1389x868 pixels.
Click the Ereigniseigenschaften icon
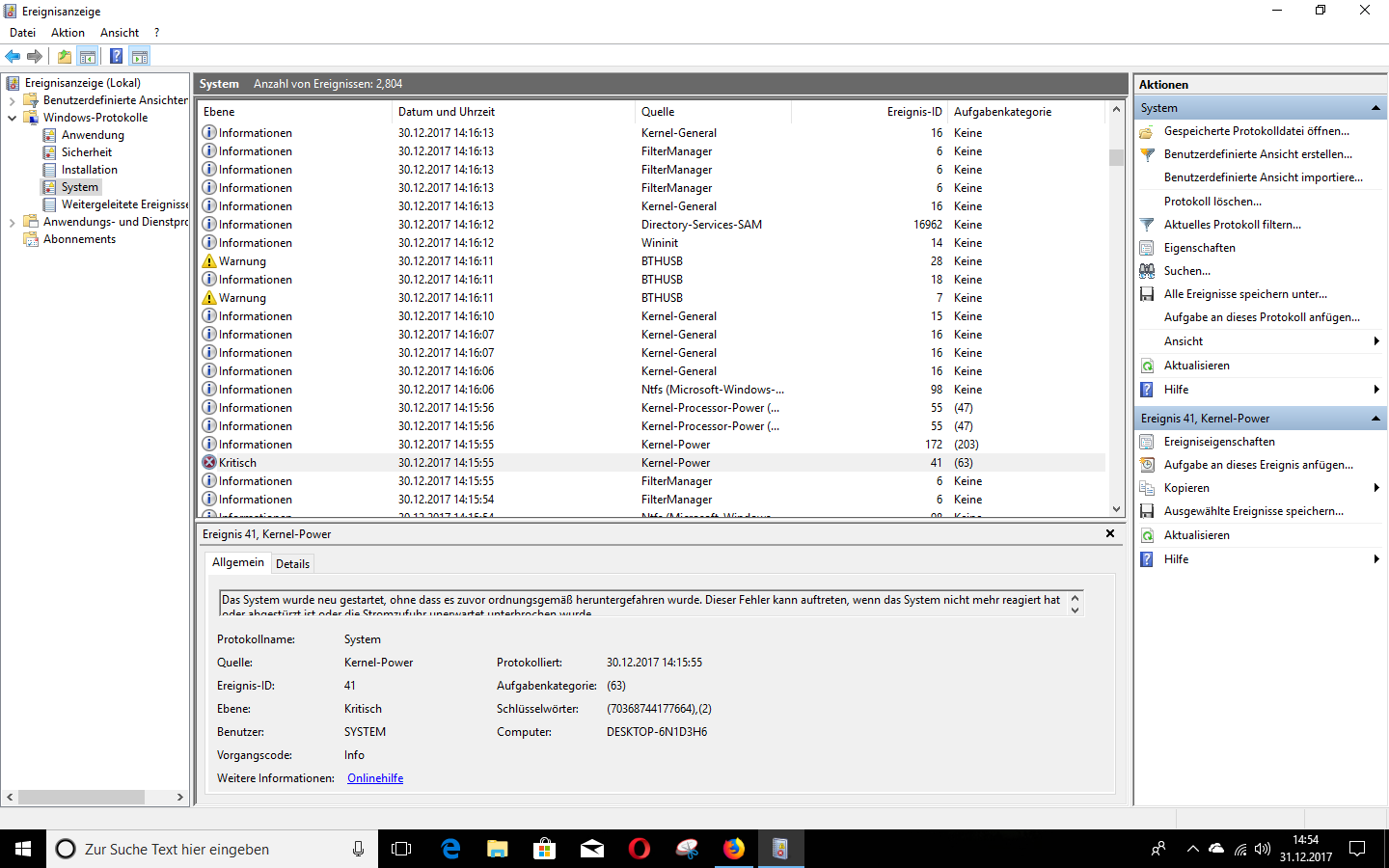pos(1147,442)
